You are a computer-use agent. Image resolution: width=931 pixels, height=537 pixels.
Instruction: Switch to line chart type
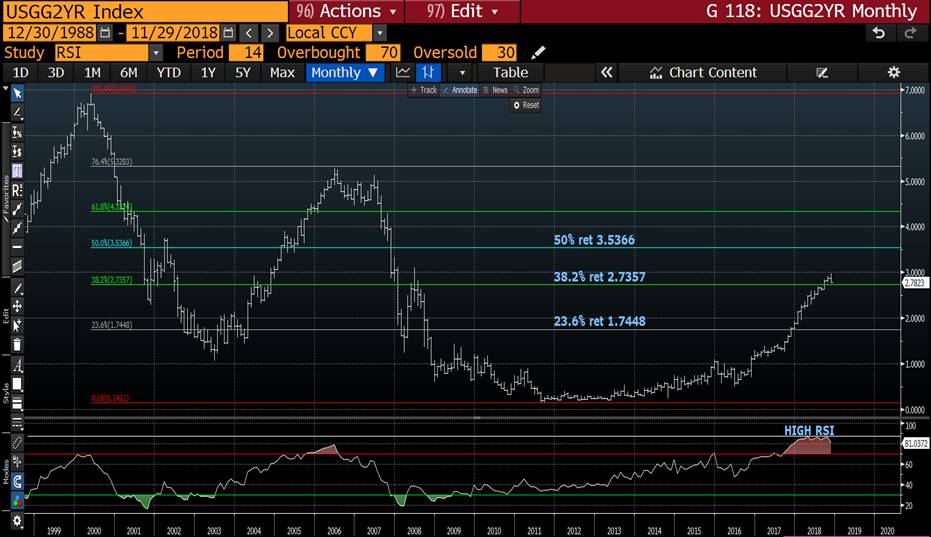click(x=403, y=72)
